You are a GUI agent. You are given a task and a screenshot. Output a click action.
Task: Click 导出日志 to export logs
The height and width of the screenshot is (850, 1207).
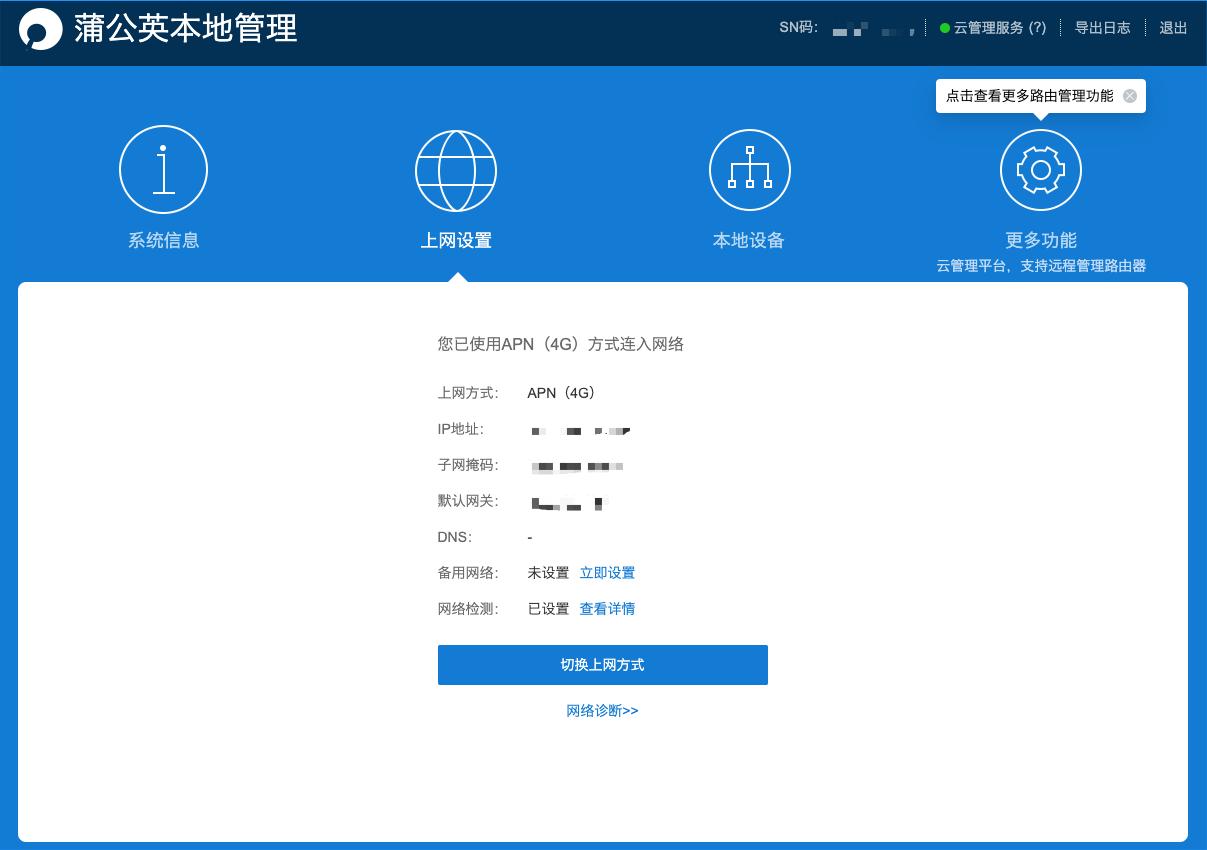click(1102, 28)
